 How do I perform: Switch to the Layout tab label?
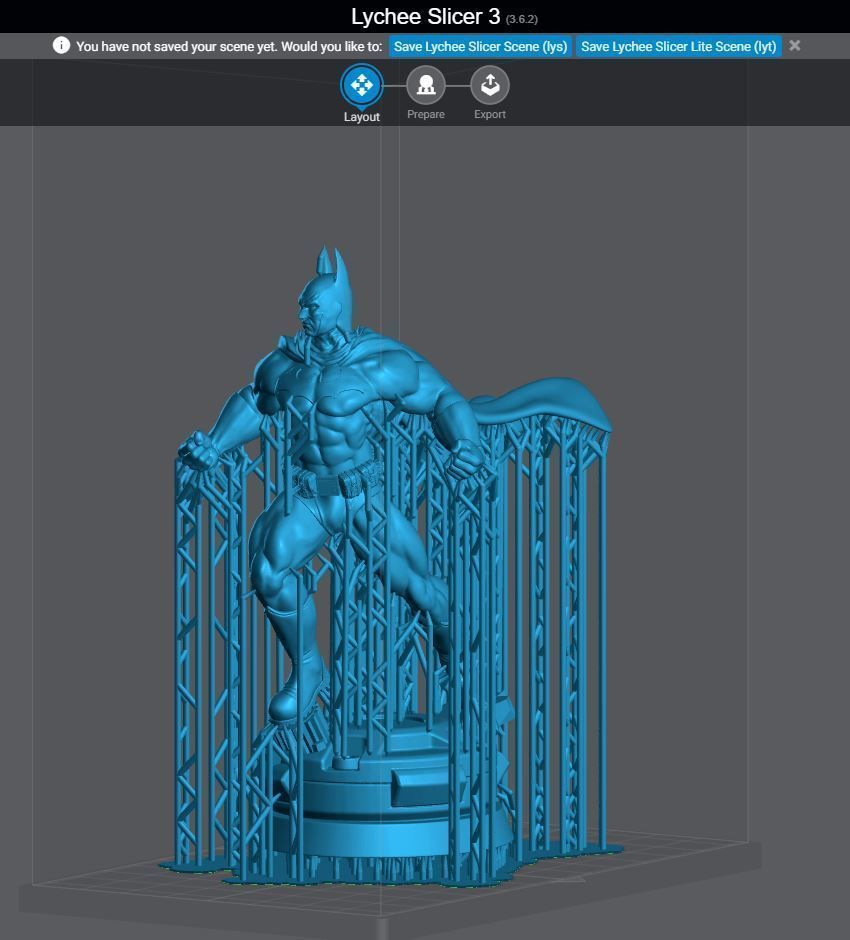coord(362,114)
